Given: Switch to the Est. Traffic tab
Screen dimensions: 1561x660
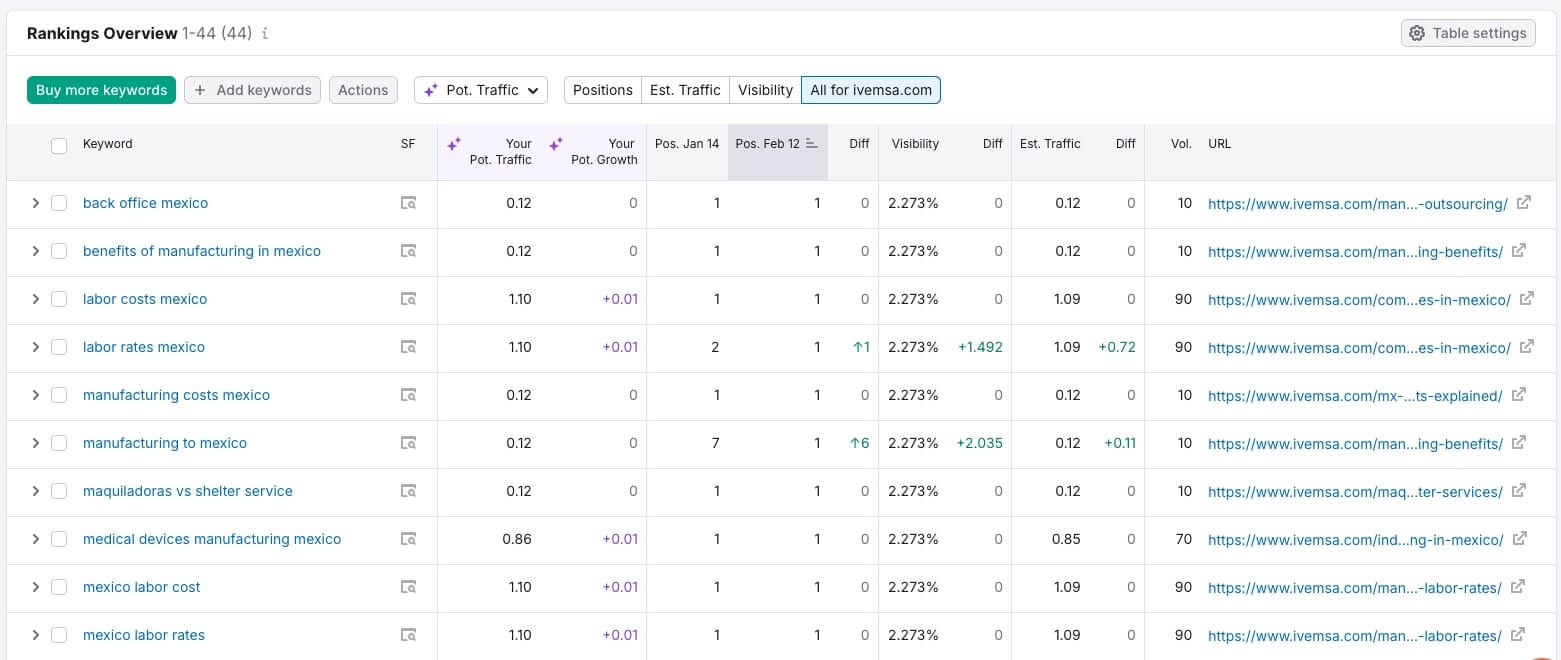Looking at the screenshot, I should pos(685,90).
